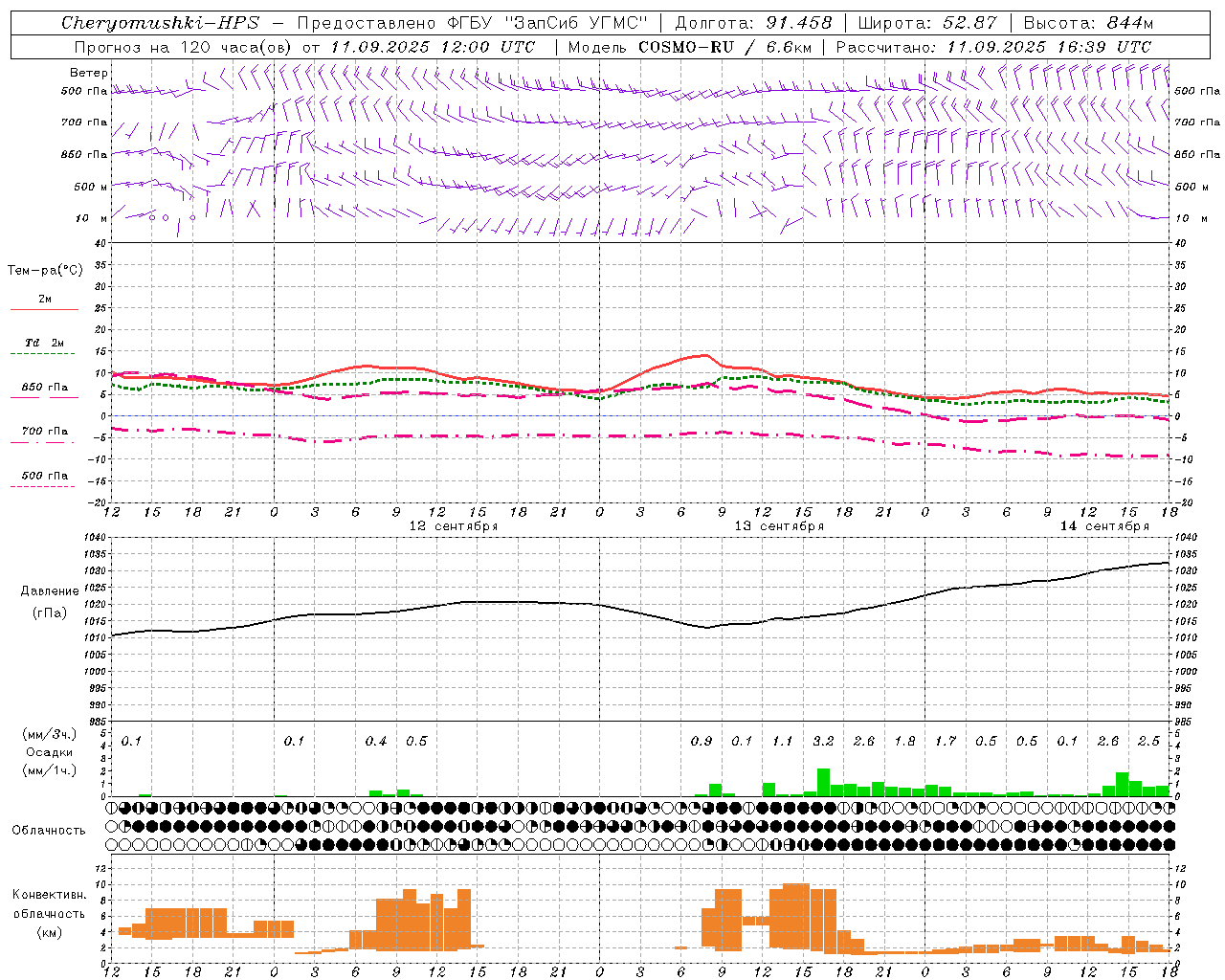Select the model label COSMO-RU / 6.6км

click(x=725, y=47)
